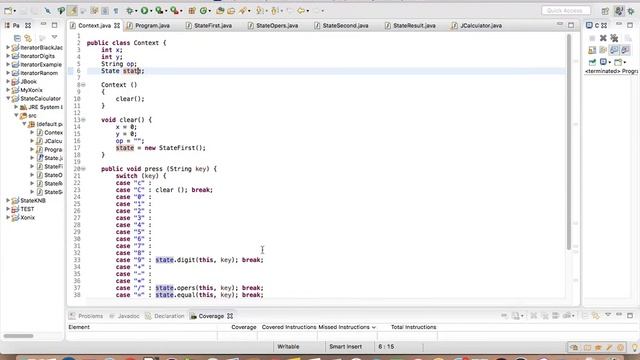Click the New Java Class green icon

click(203, 11)
